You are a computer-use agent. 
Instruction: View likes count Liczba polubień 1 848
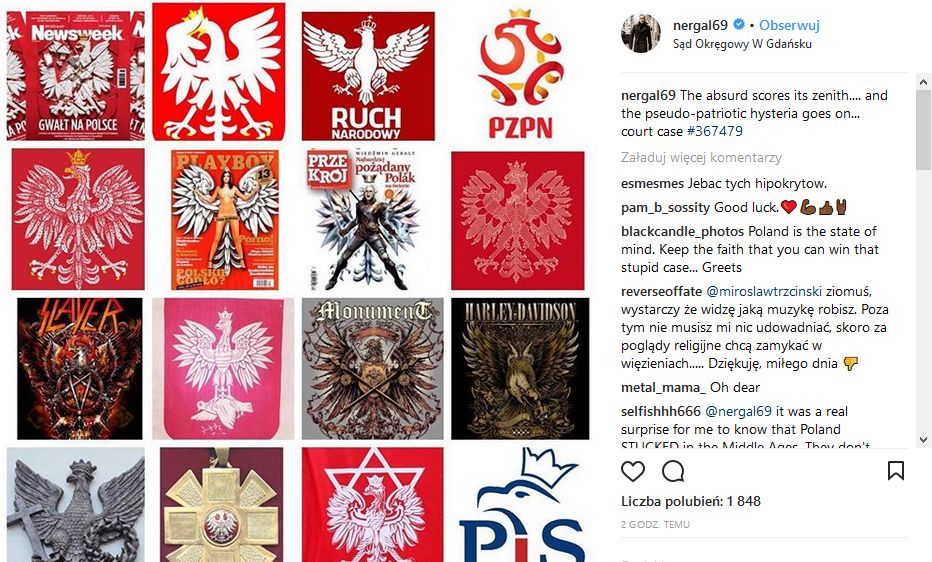click(x=691, y=501)
